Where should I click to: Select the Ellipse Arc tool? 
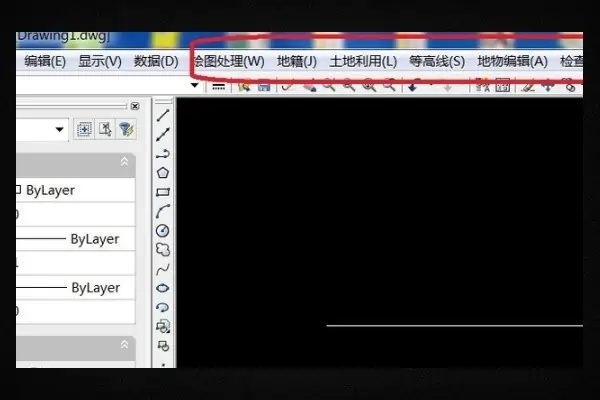(163, 307)
